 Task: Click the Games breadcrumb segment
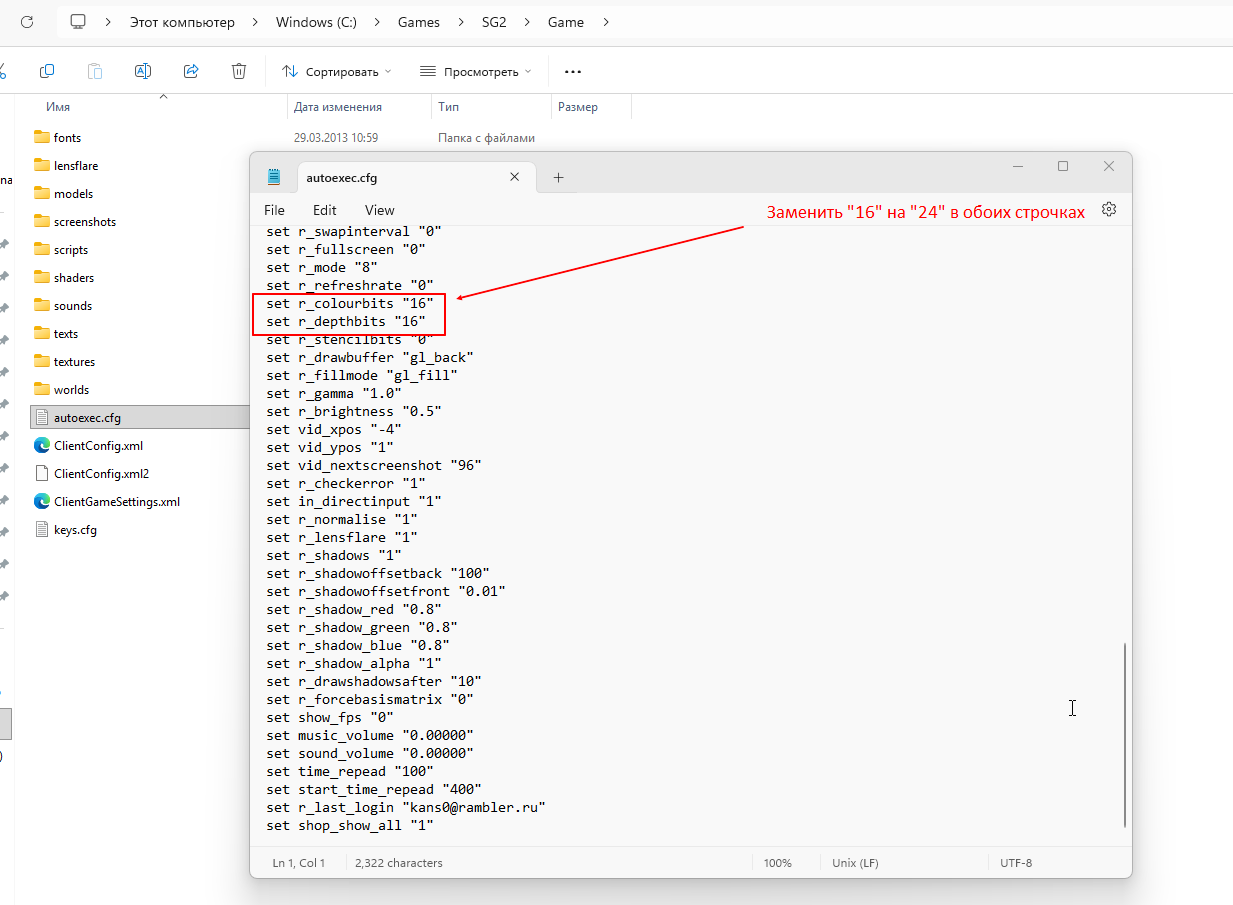(x=418, y=22)
